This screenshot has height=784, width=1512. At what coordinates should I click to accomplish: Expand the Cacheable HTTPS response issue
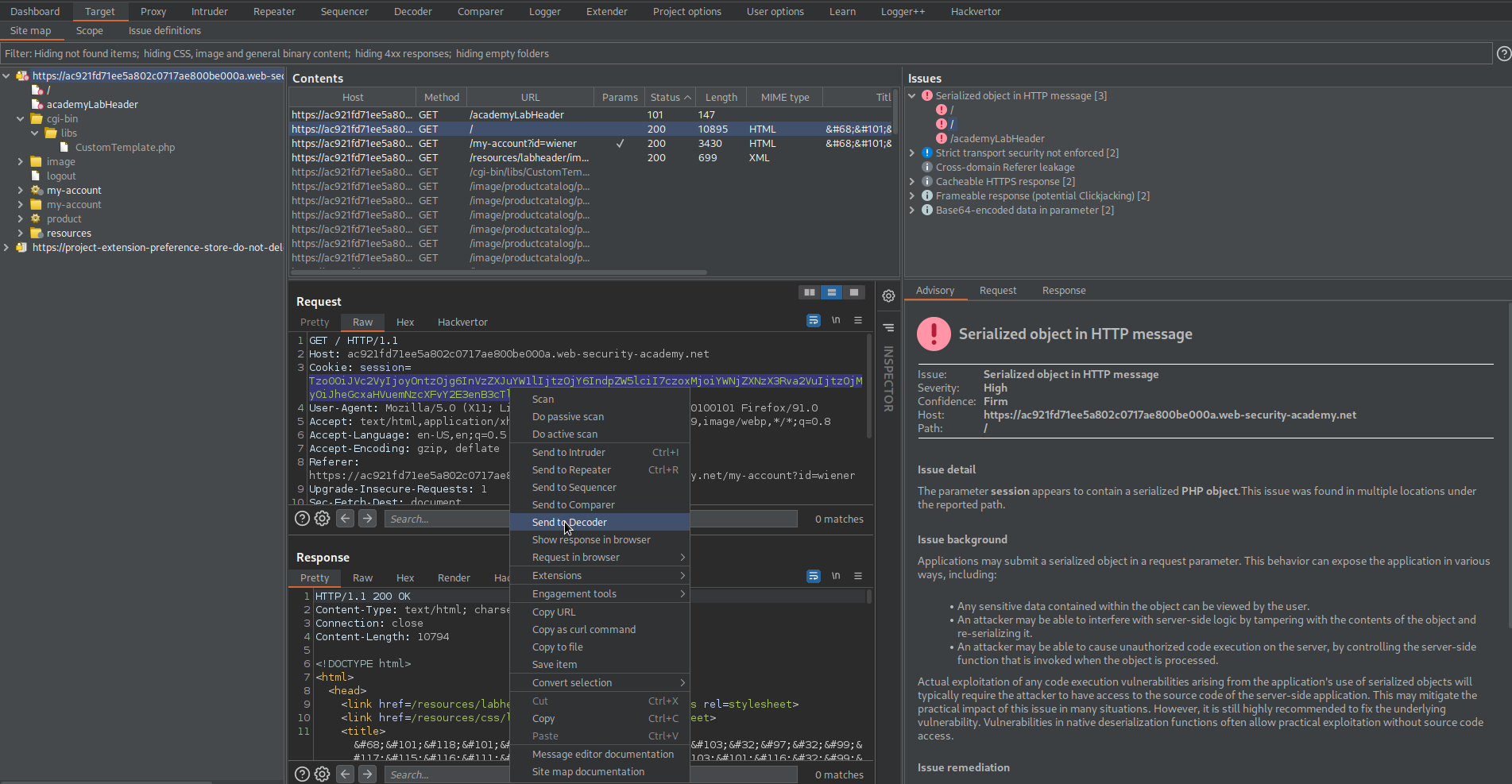click(x=912, y=181)
